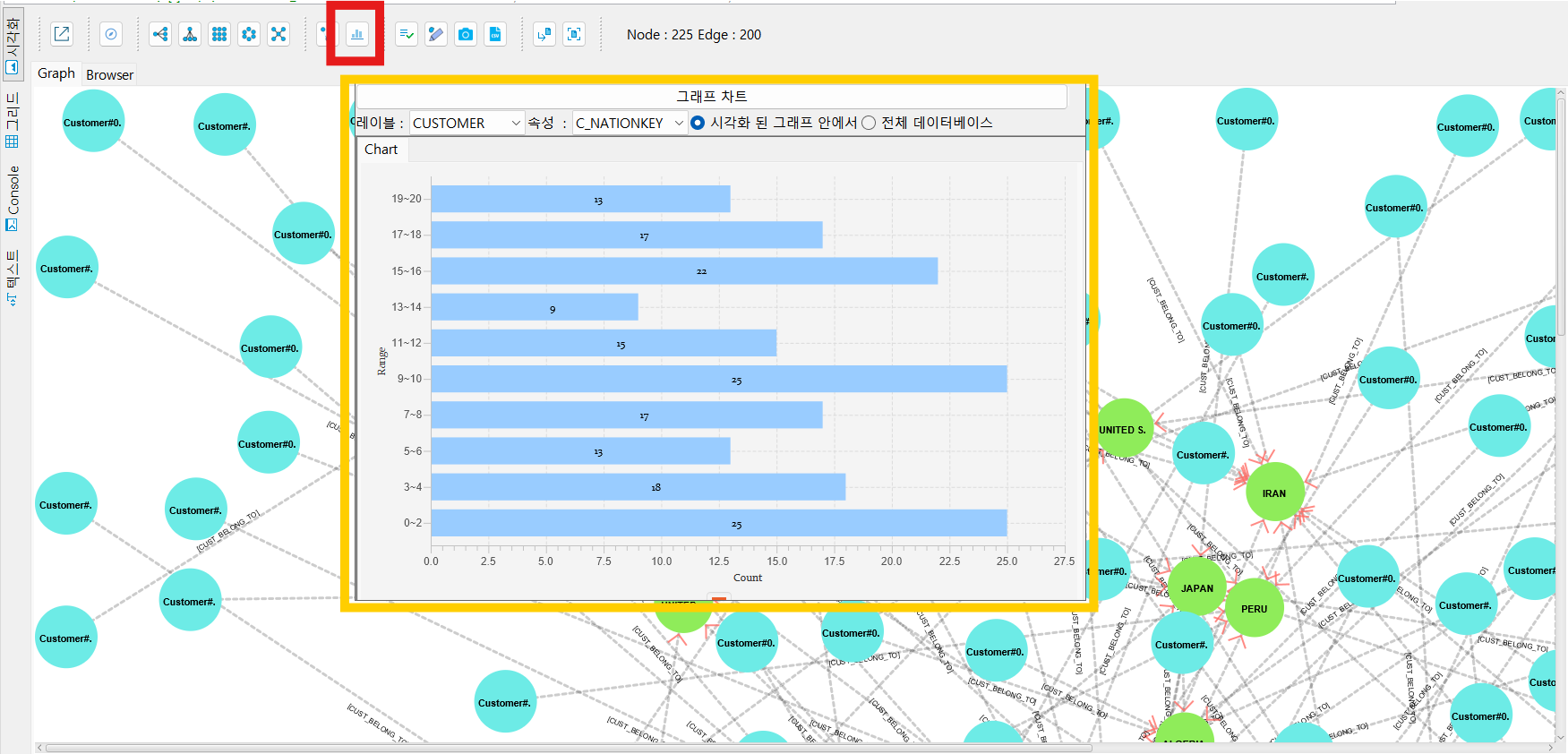The height and width of the screenshot is (754, 1568).
Task: Export graph data with CSV icon
Action: click(x=495, y=34)
